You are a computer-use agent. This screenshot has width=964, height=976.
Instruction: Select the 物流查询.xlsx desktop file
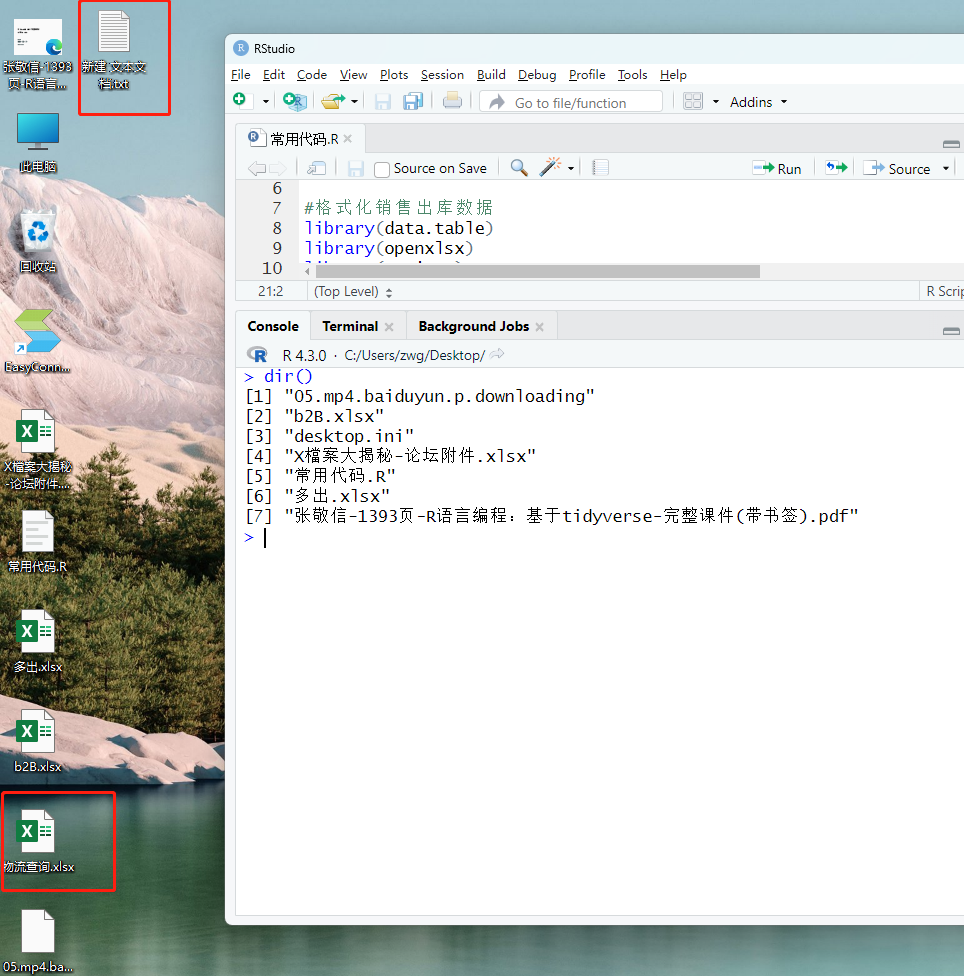tap(39, 842)
